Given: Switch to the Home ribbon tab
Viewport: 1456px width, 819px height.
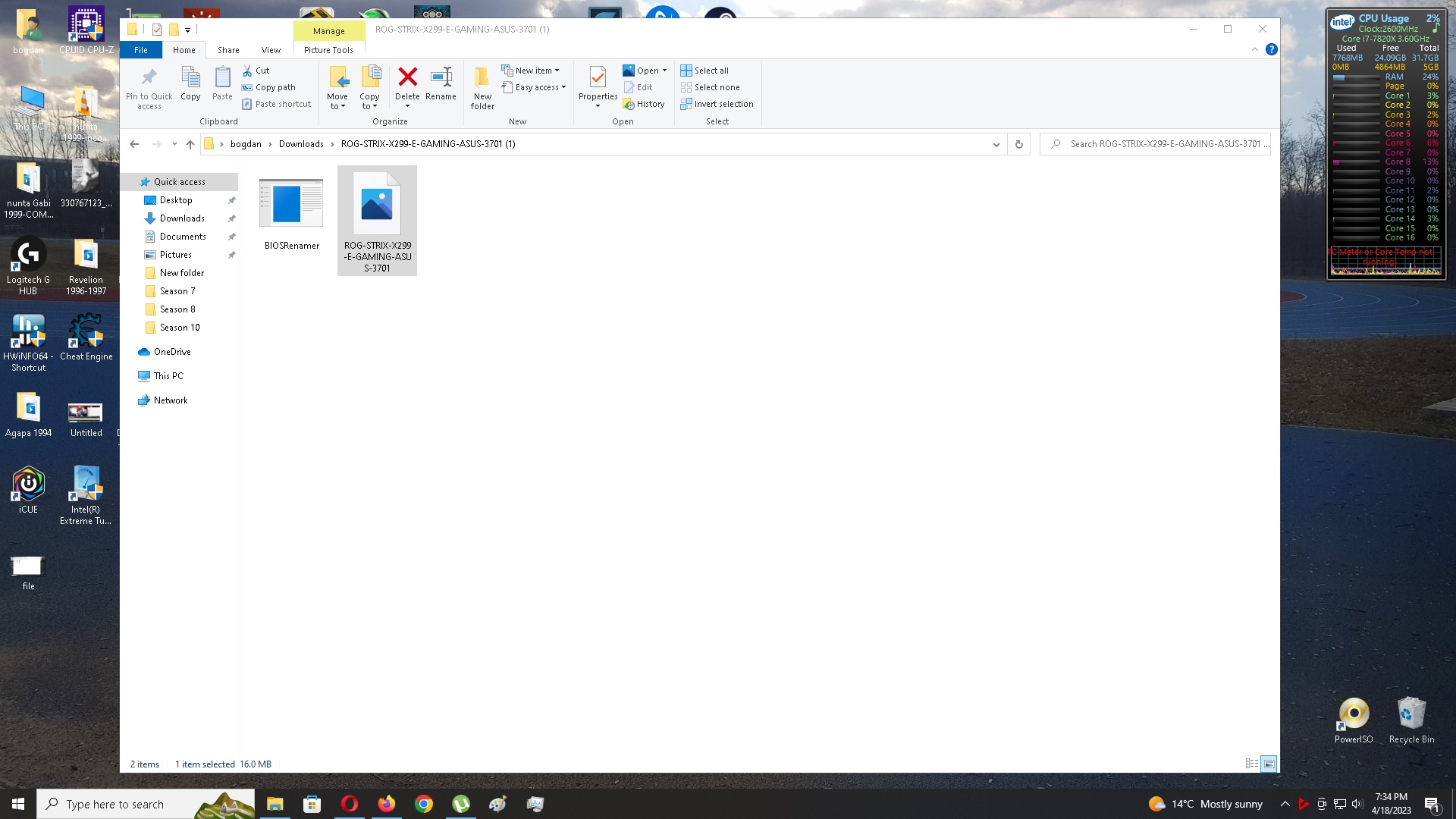Looking at the screenshot, I should click(x=184, y=50).
